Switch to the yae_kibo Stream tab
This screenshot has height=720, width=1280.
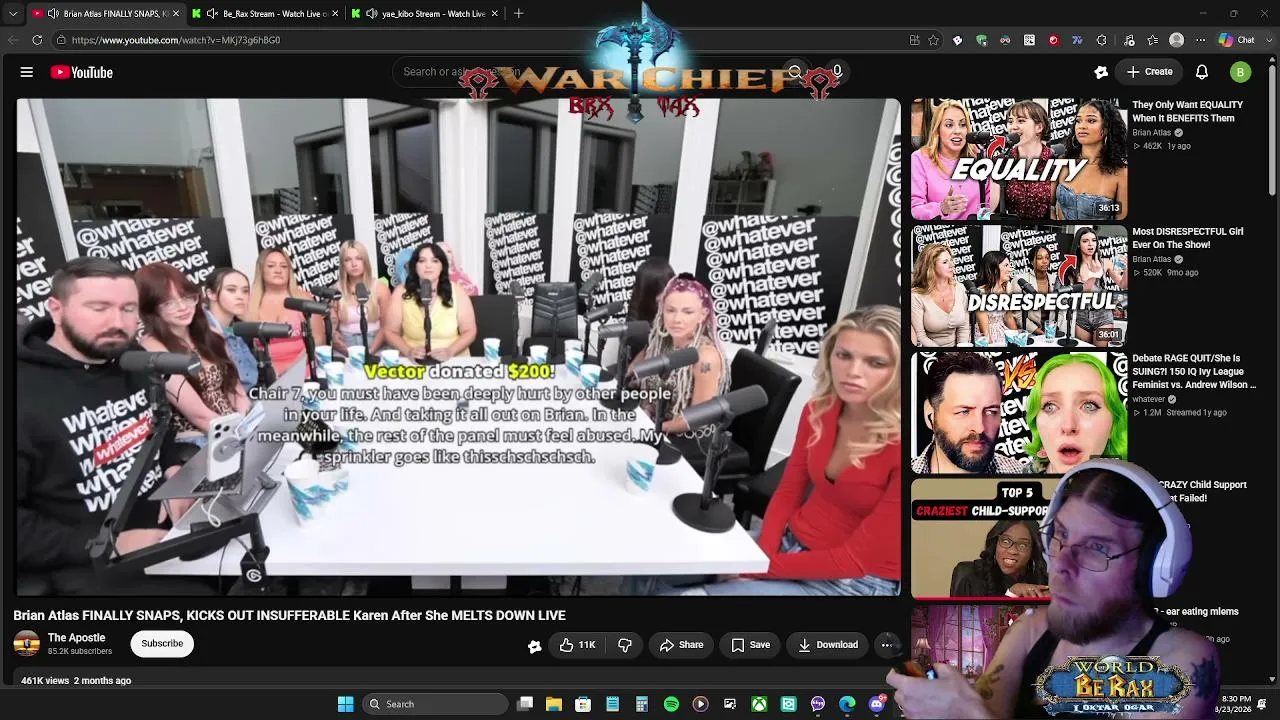point(426,14)
